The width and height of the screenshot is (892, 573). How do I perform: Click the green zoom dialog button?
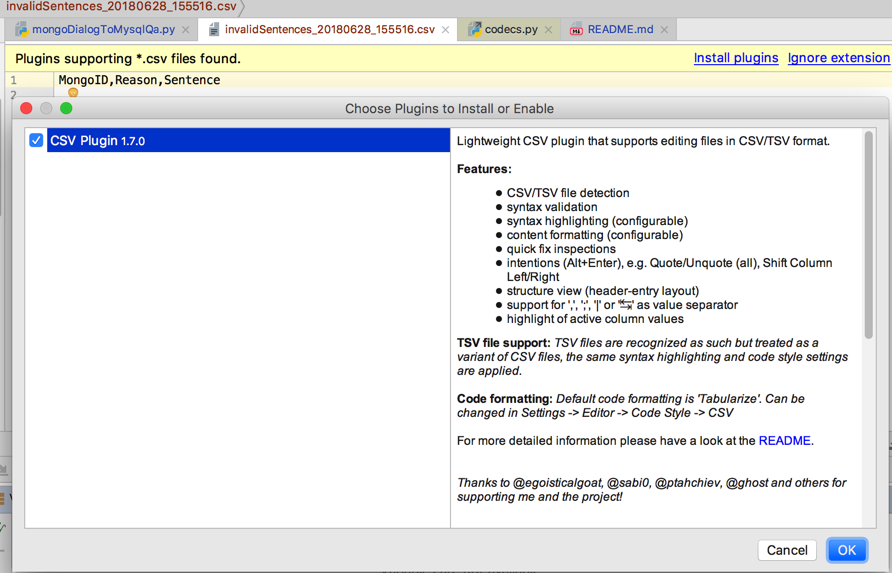66,108
